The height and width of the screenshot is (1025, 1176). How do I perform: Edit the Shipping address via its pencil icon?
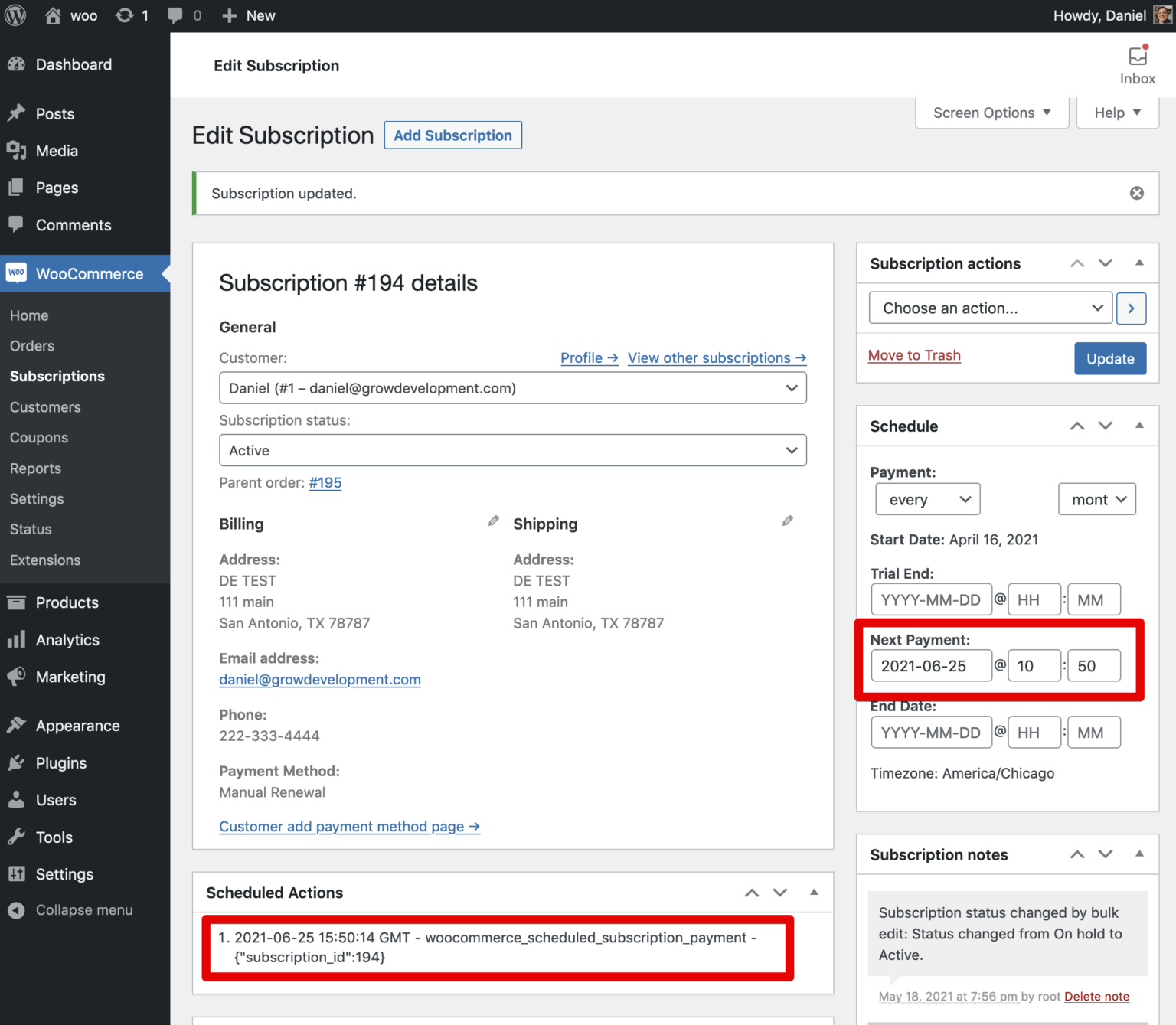[x=787, y=521]
